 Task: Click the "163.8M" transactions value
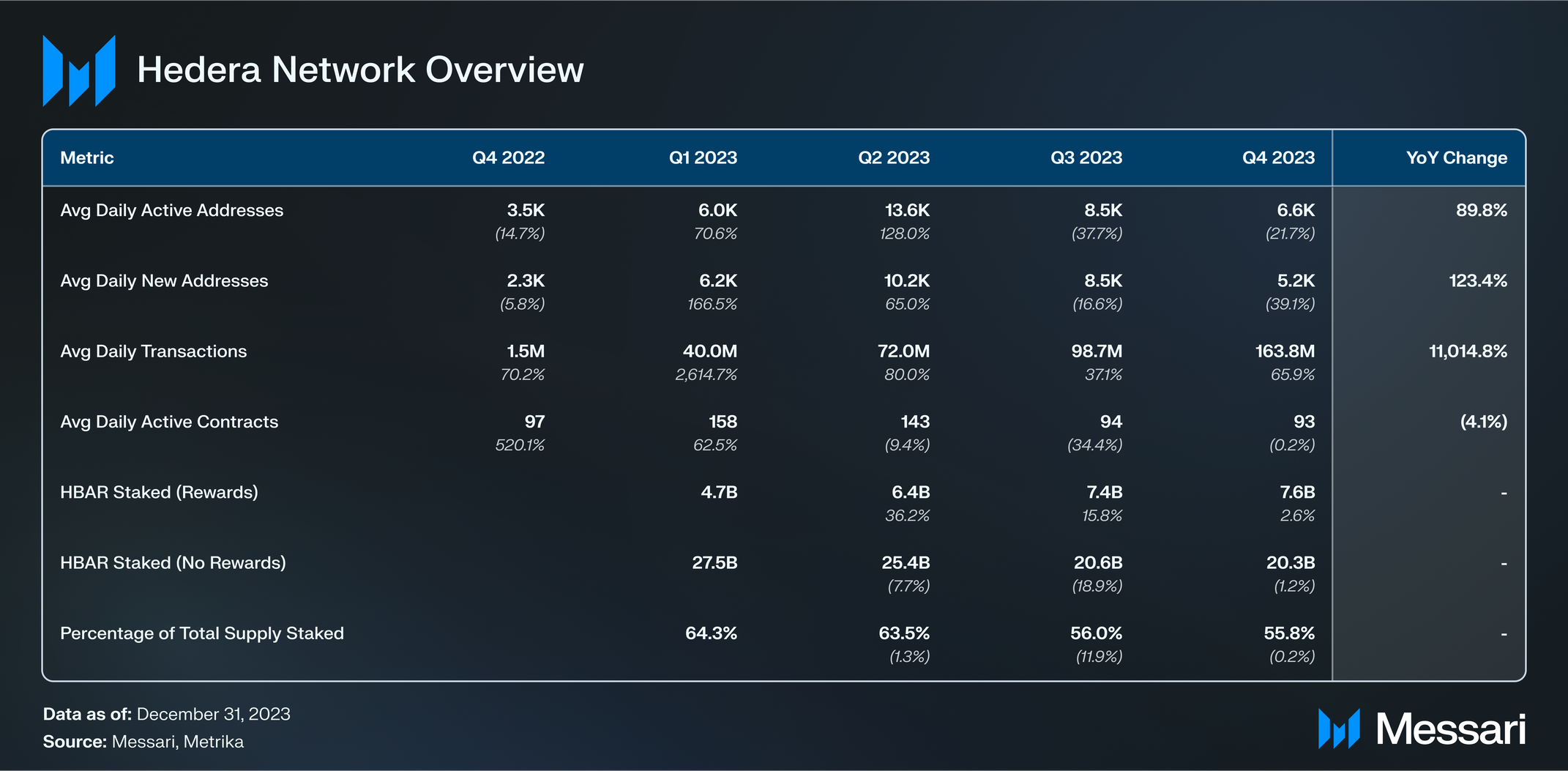pos(1285,351)
